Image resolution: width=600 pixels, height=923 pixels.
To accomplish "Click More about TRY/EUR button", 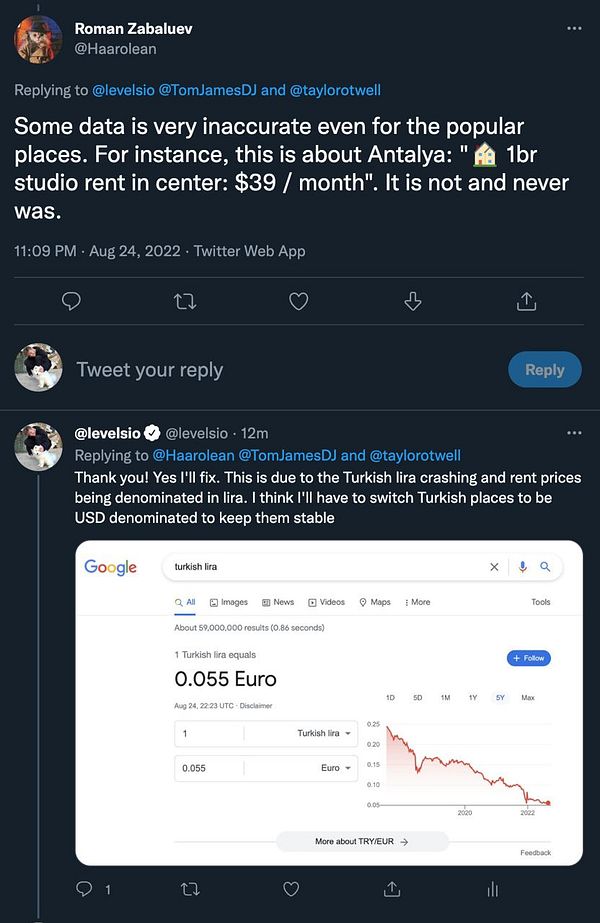I will [361, 842].
